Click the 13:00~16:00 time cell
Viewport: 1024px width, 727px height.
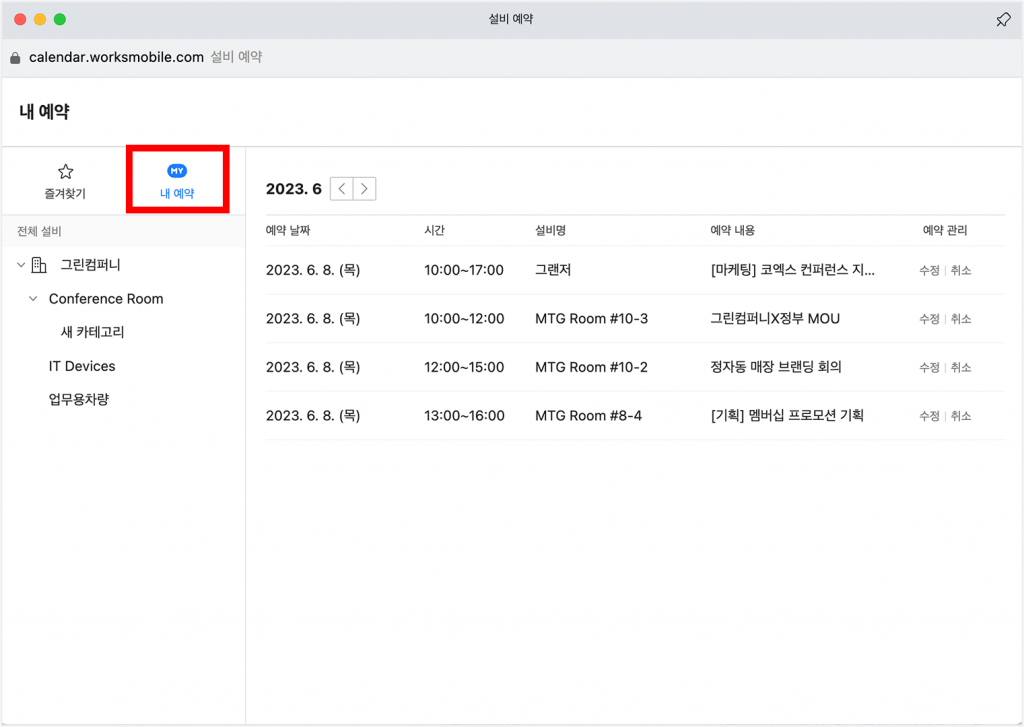pos(464,415)
